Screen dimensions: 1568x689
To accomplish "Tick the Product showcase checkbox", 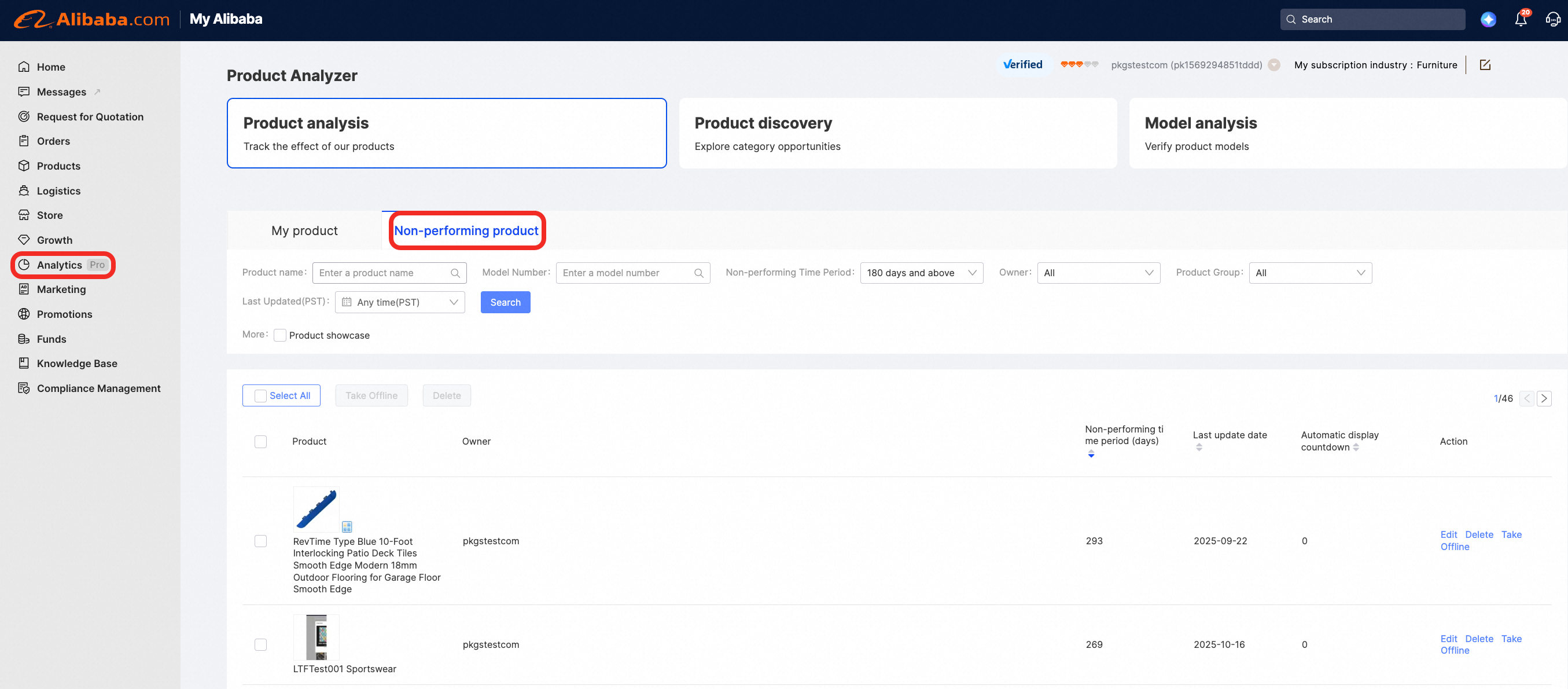I will [280, 335].
